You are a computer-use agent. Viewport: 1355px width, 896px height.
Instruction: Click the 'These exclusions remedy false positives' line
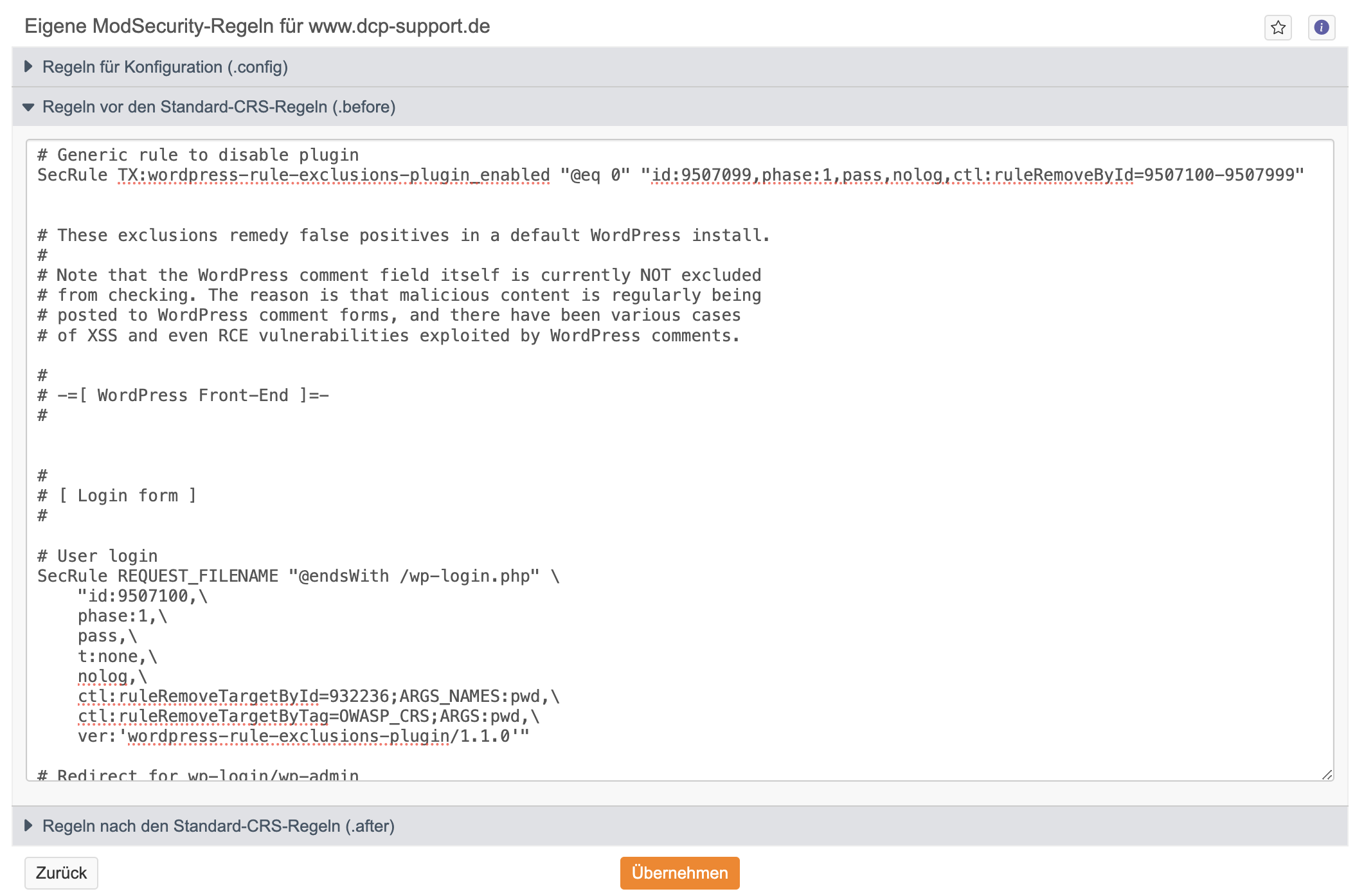404,235
